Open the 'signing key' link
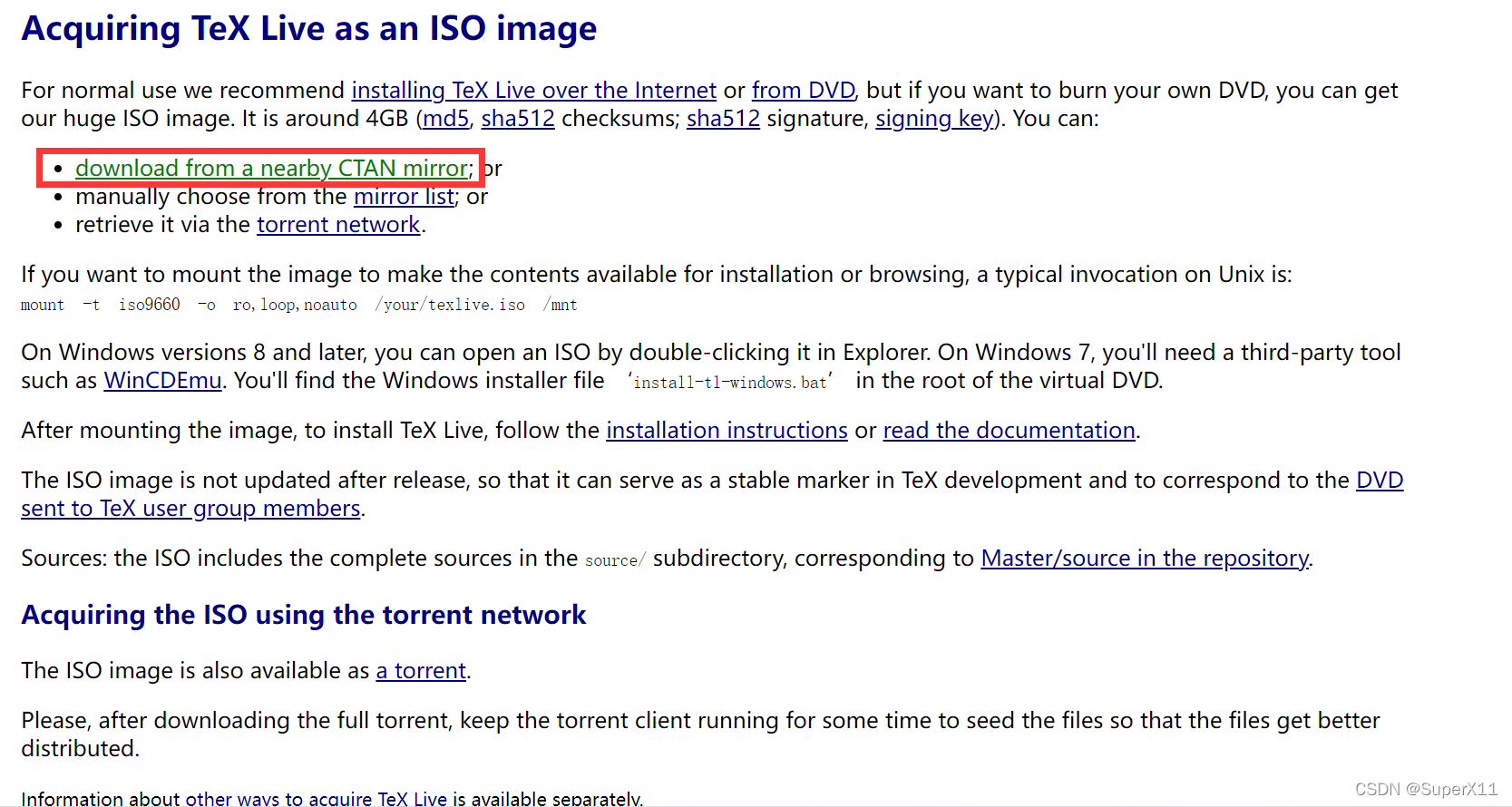Image resolution: width=1512 pixels, height=807 pixels. click(934, 119)
